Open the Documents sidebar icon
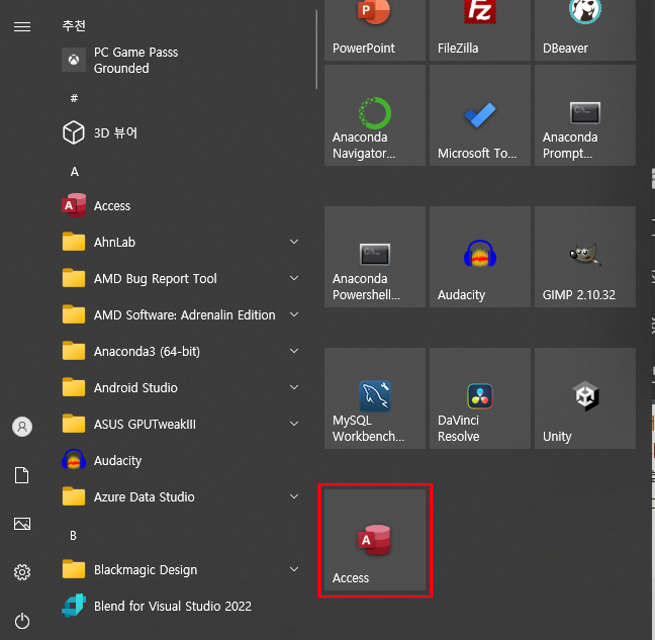The width and height of the screenshot is (655, 643). click(22, 475)
